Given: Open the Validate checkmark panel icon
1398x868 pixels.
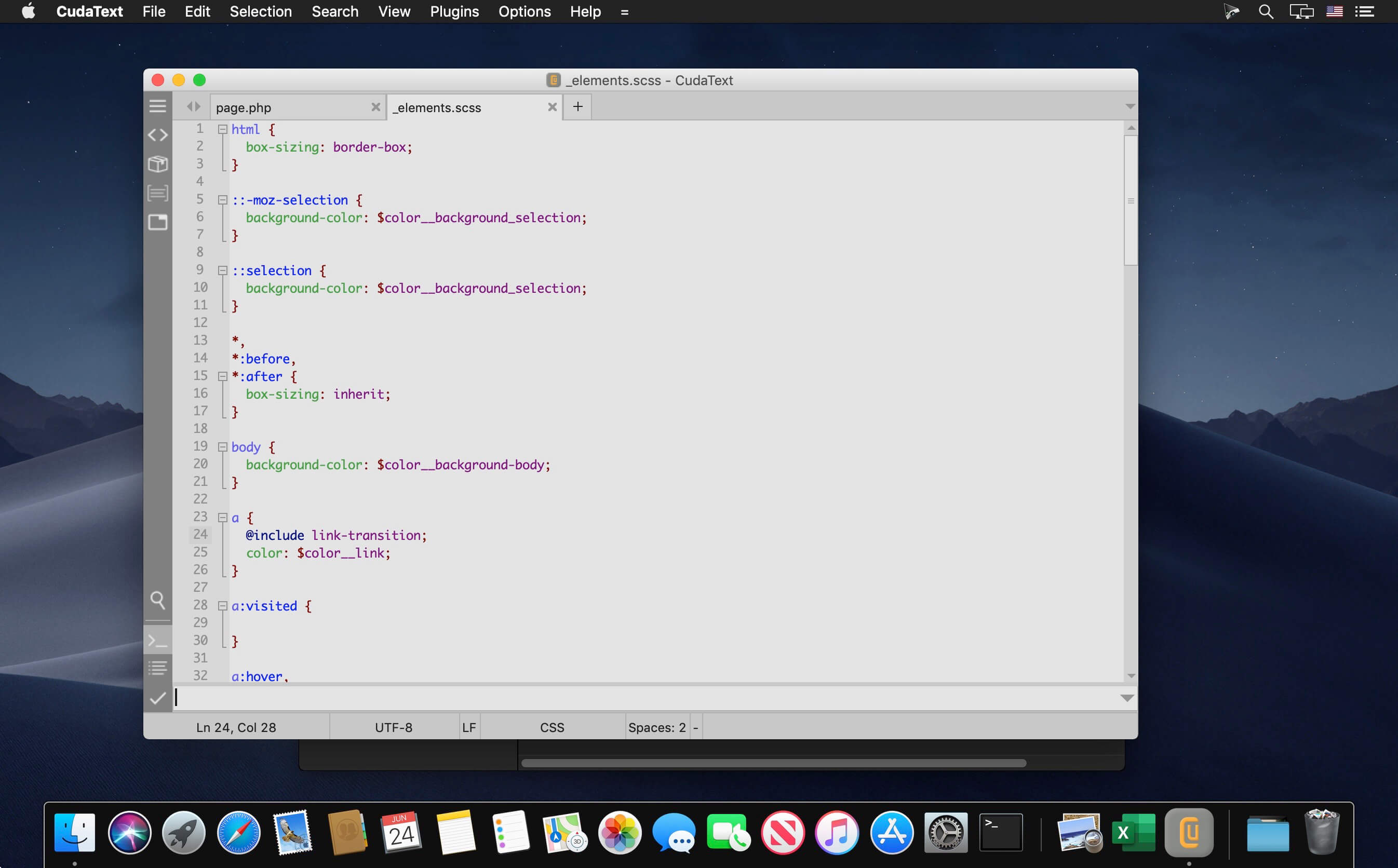Looking at the screenshot, I should point(157,698).
